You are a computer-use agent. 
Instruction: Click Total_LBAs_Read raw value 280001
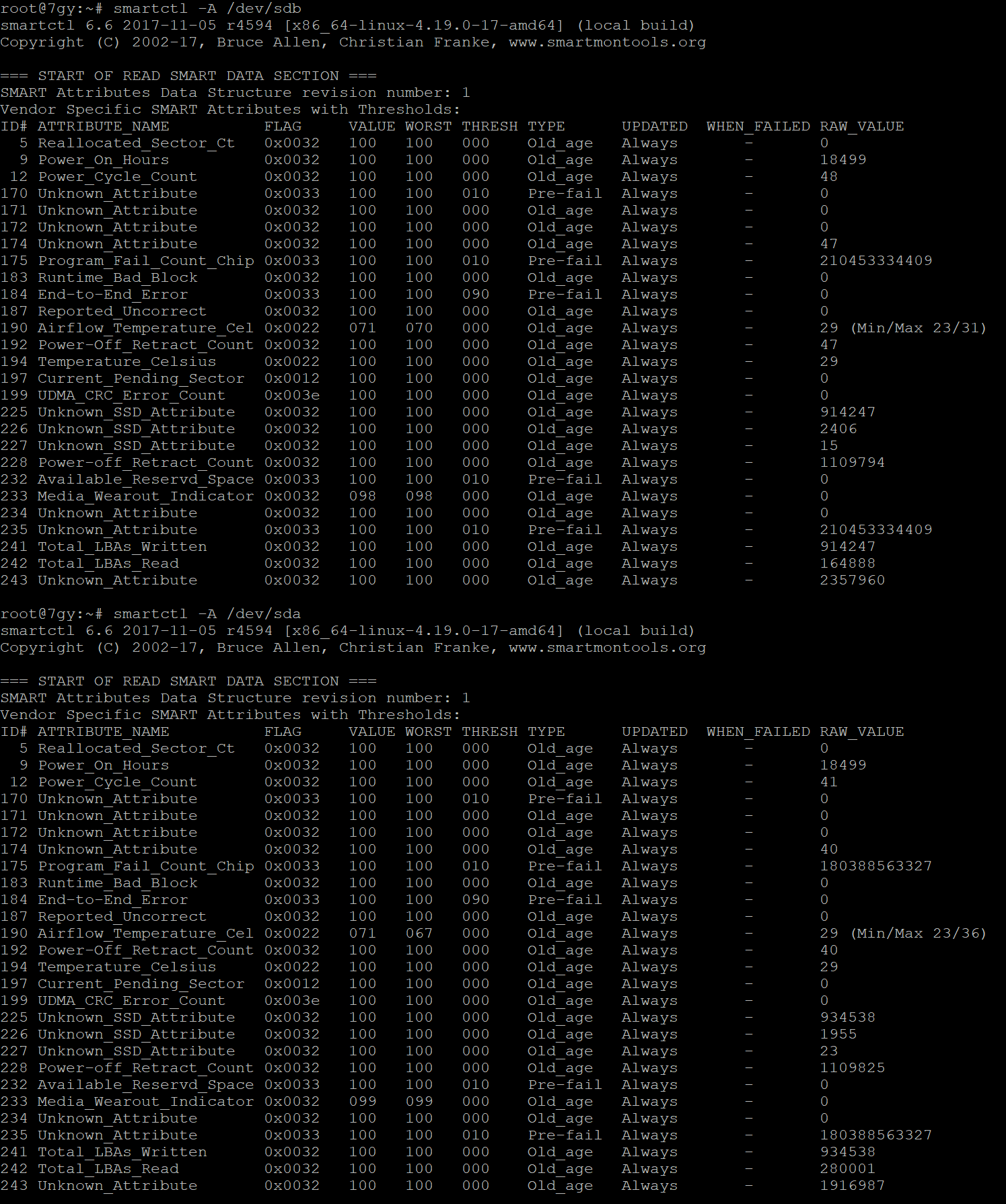click(847, 1169)
